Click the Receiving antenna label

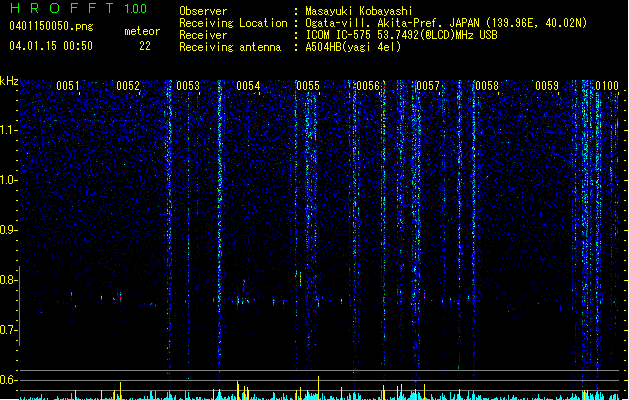click(230, 47)
